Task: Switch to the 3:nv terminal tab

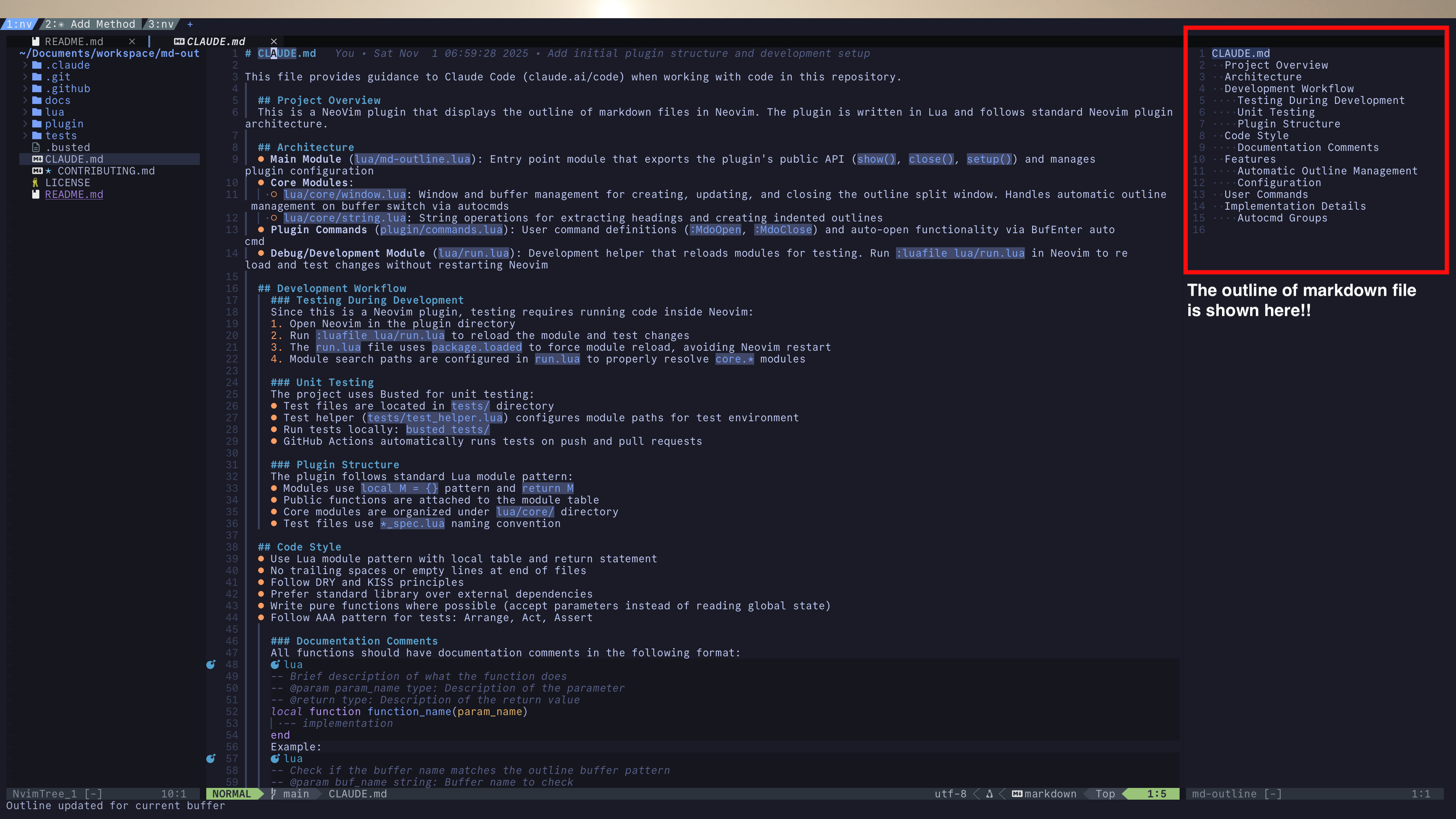Action: (161, 24)
